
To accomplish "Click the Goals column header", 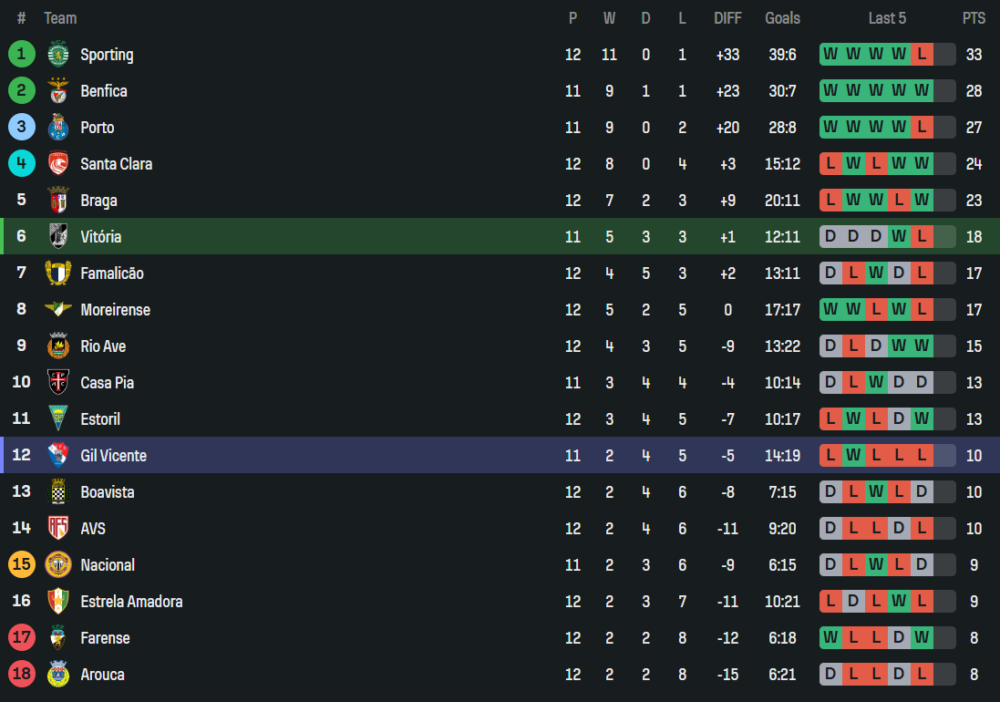I will point(782,18).
